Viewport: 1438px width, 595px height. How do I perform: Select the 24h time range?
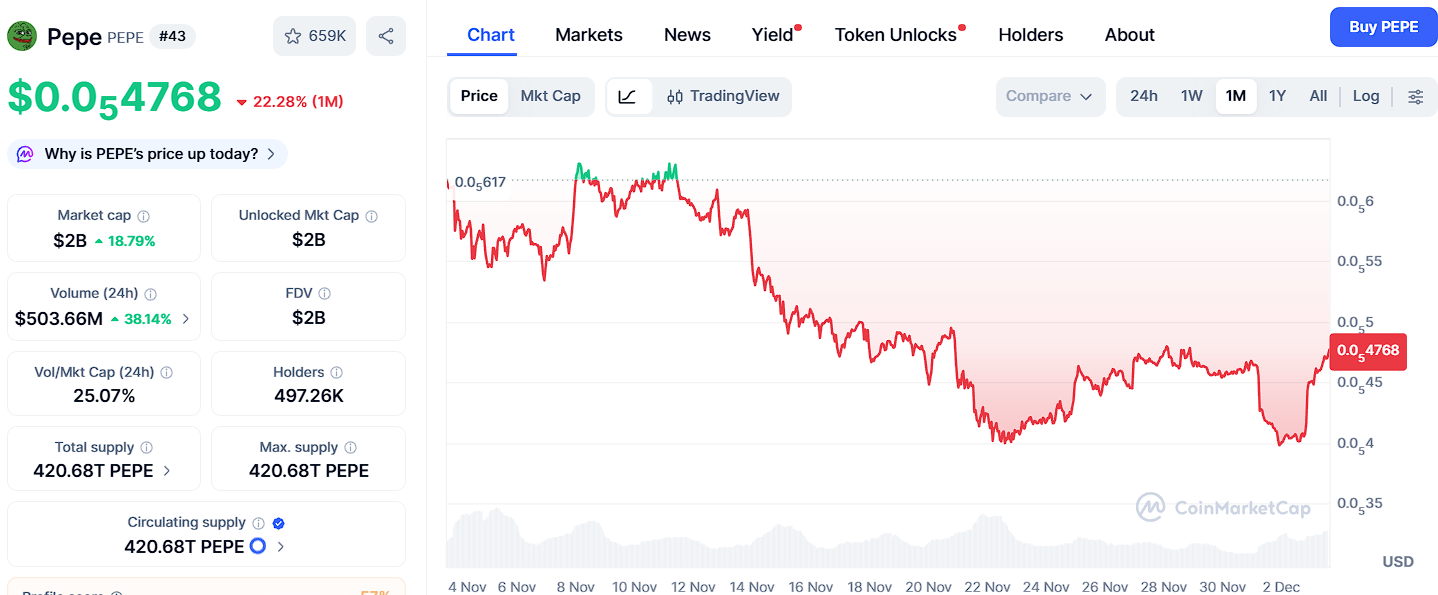coord(1144,96)
